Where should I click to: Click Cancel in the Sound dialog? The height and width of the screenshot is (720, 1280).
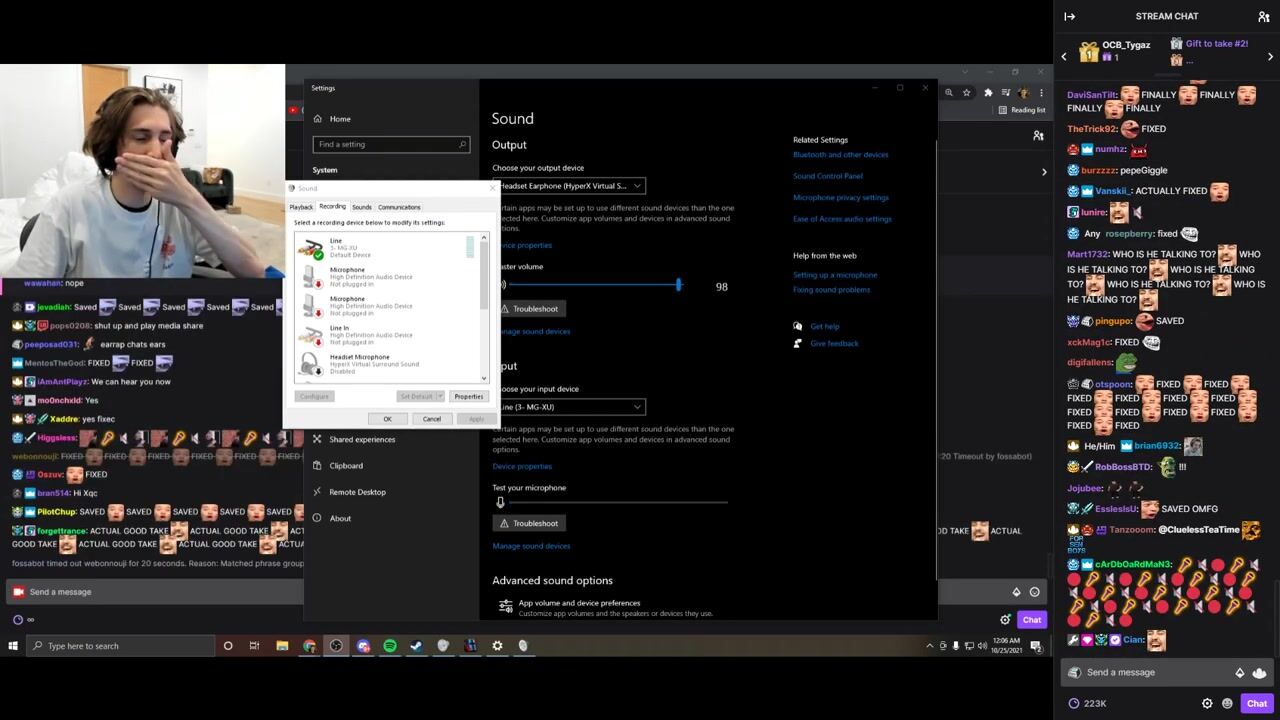tap(431, 419)
